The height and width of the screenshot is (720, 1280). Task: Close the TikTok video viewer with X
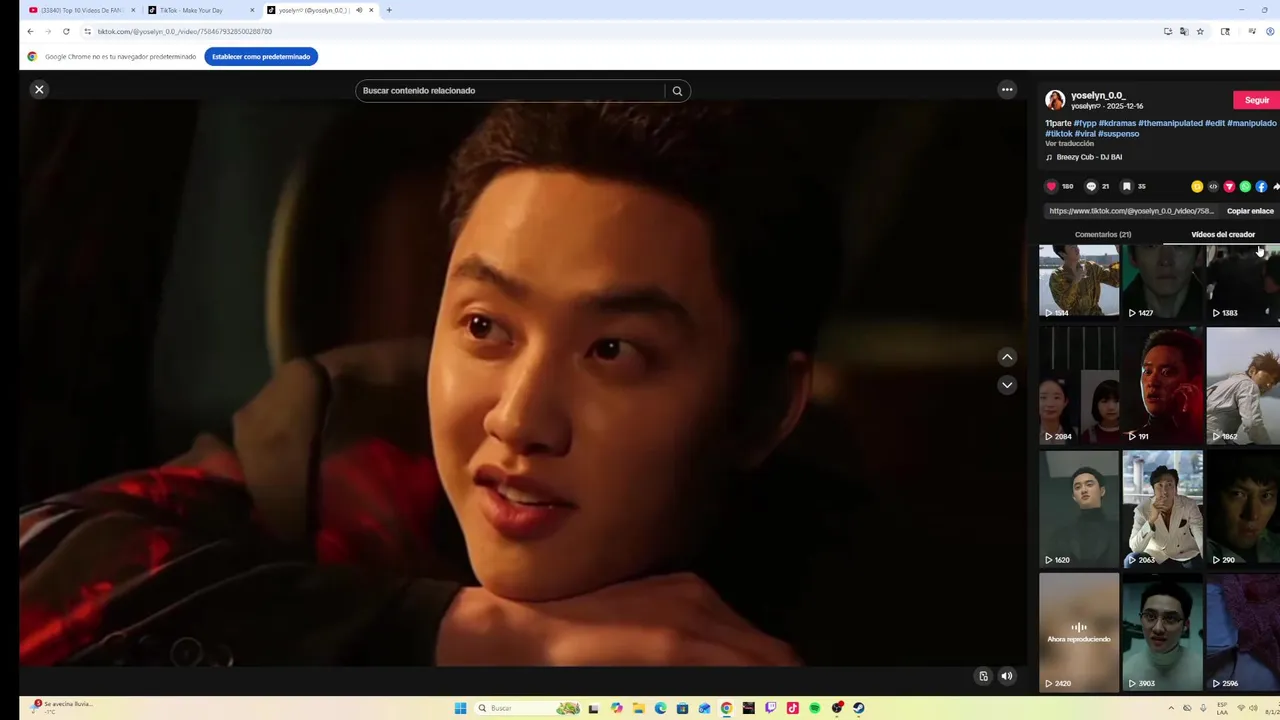[x=39, y=90]
